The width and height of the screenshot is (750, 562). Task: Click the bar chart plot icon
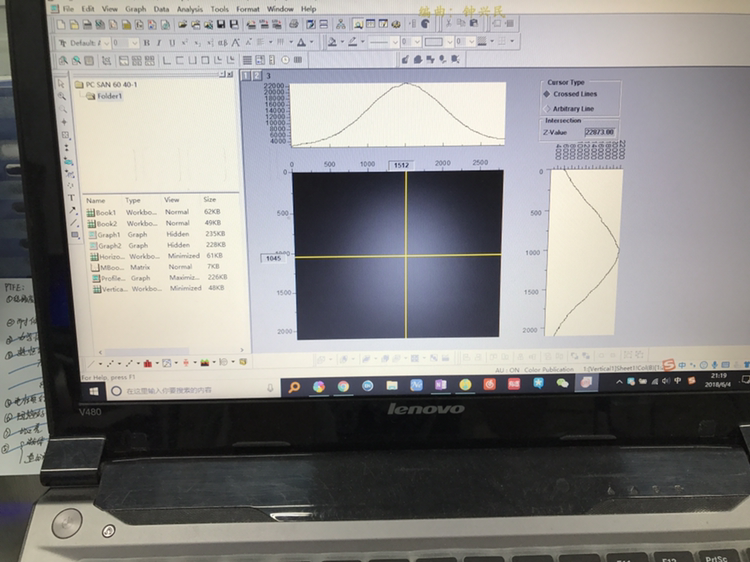(148, 364)
